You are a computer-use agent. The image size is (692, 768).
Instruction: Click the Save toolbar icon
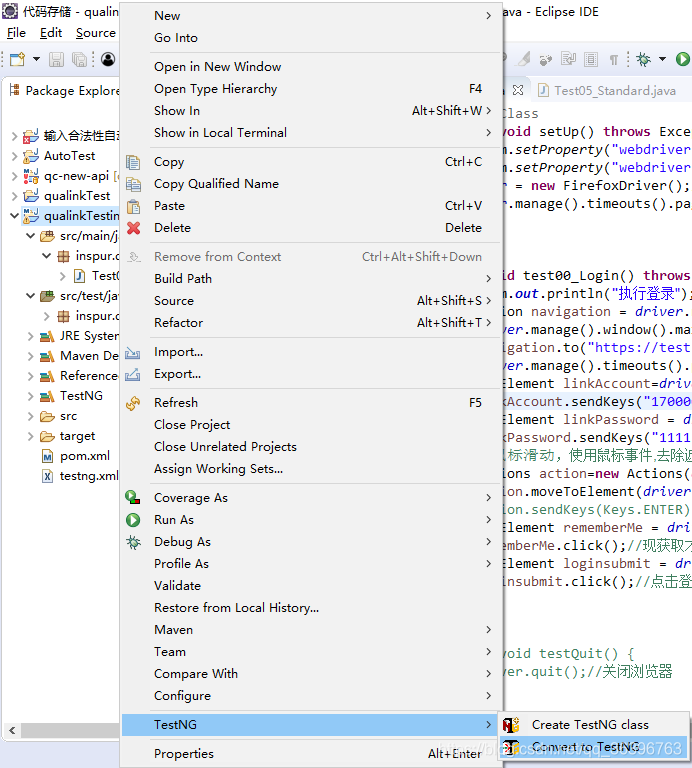56,59
